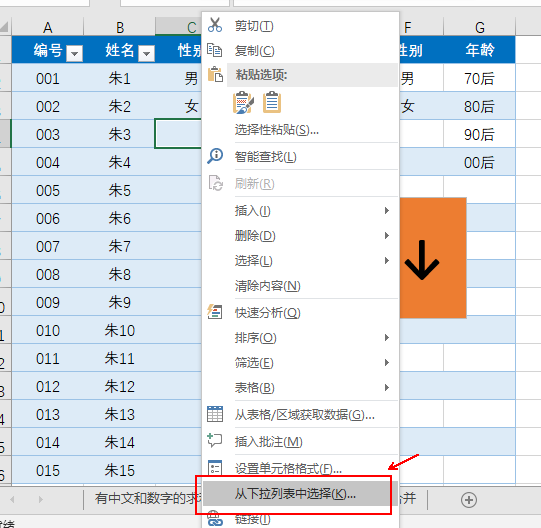Click cell containing 008
Screen dimensions: 541x528
tap(48, 274)
